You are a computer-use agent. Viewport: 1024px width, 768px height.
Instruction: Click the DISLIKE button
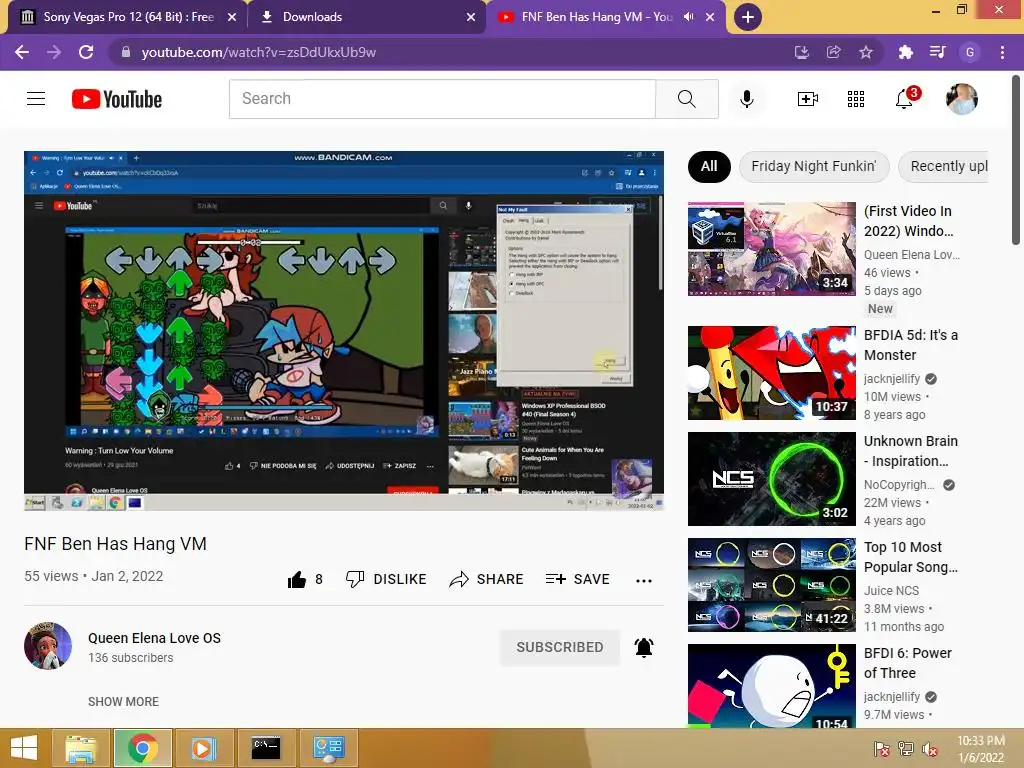386,579
